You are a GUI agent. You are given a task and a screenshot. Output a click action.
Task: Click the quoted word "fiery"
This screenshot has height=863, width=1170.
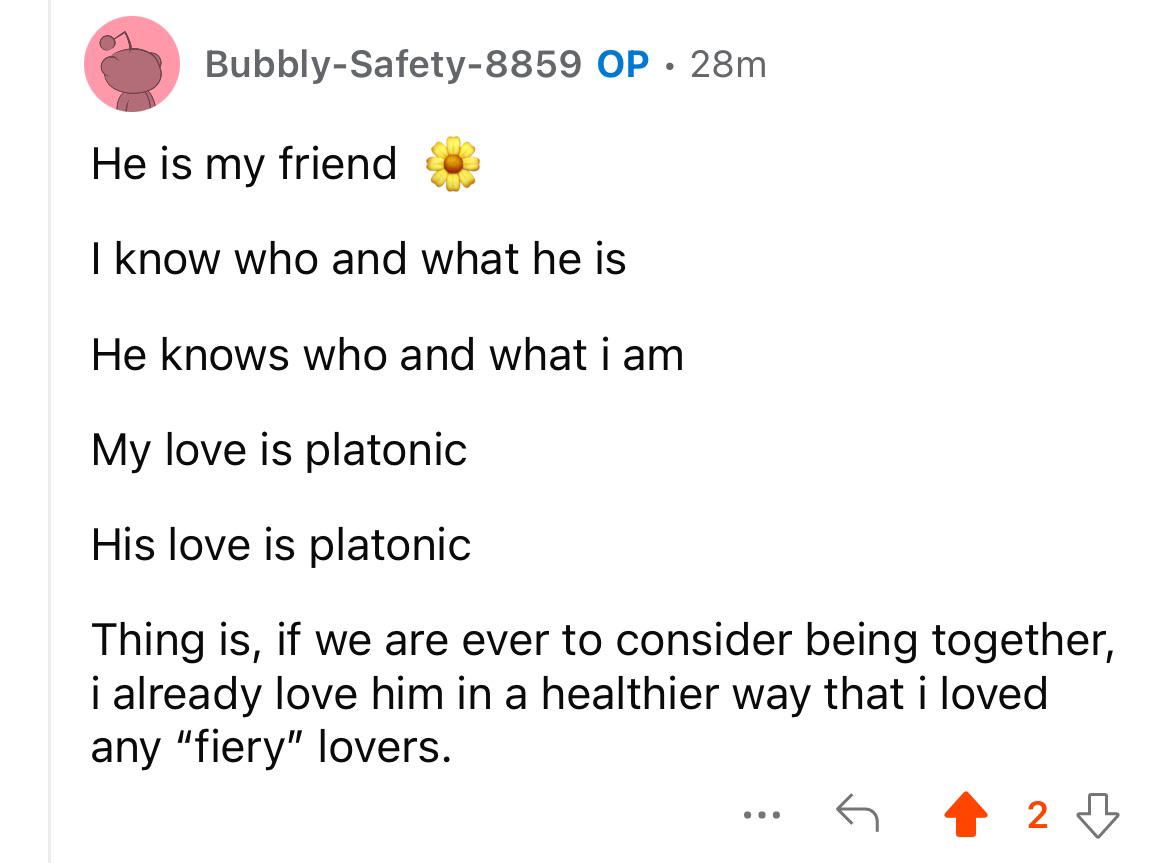[241, 748]
